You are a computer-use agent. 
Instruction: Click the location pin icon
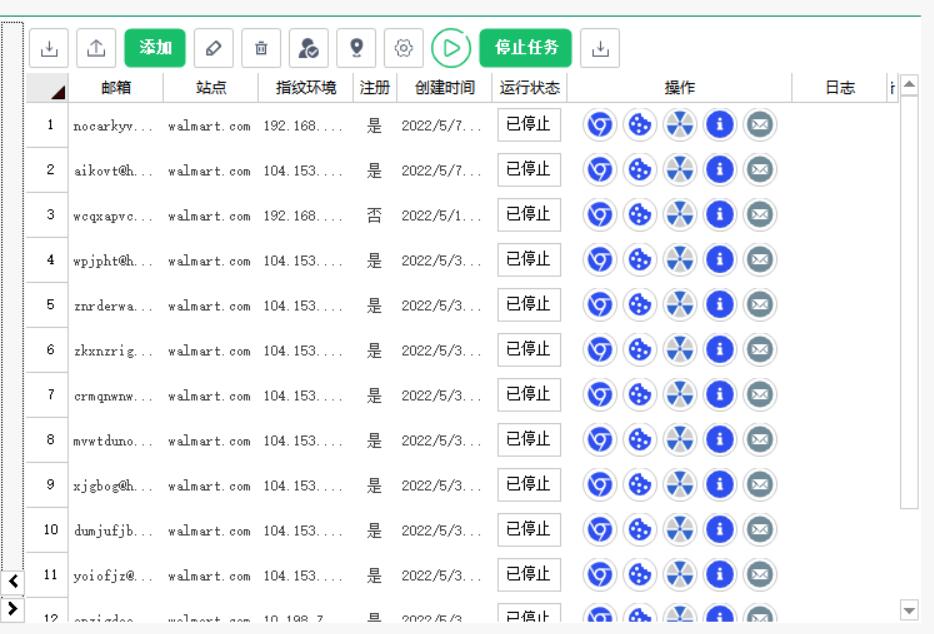(356, 48)
